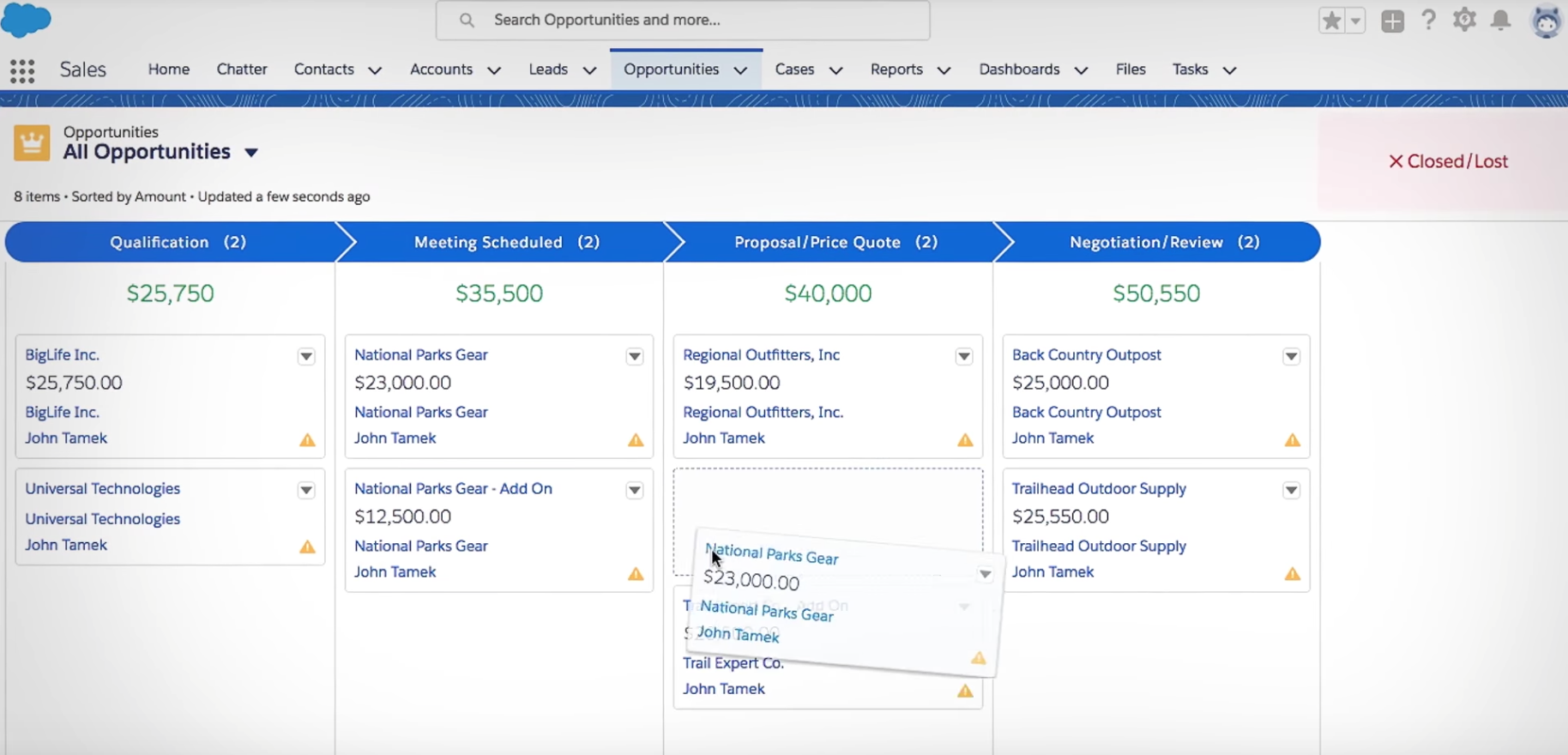Open the App Launcher grid icon
1568x755 pixels.
pos(22,71)
